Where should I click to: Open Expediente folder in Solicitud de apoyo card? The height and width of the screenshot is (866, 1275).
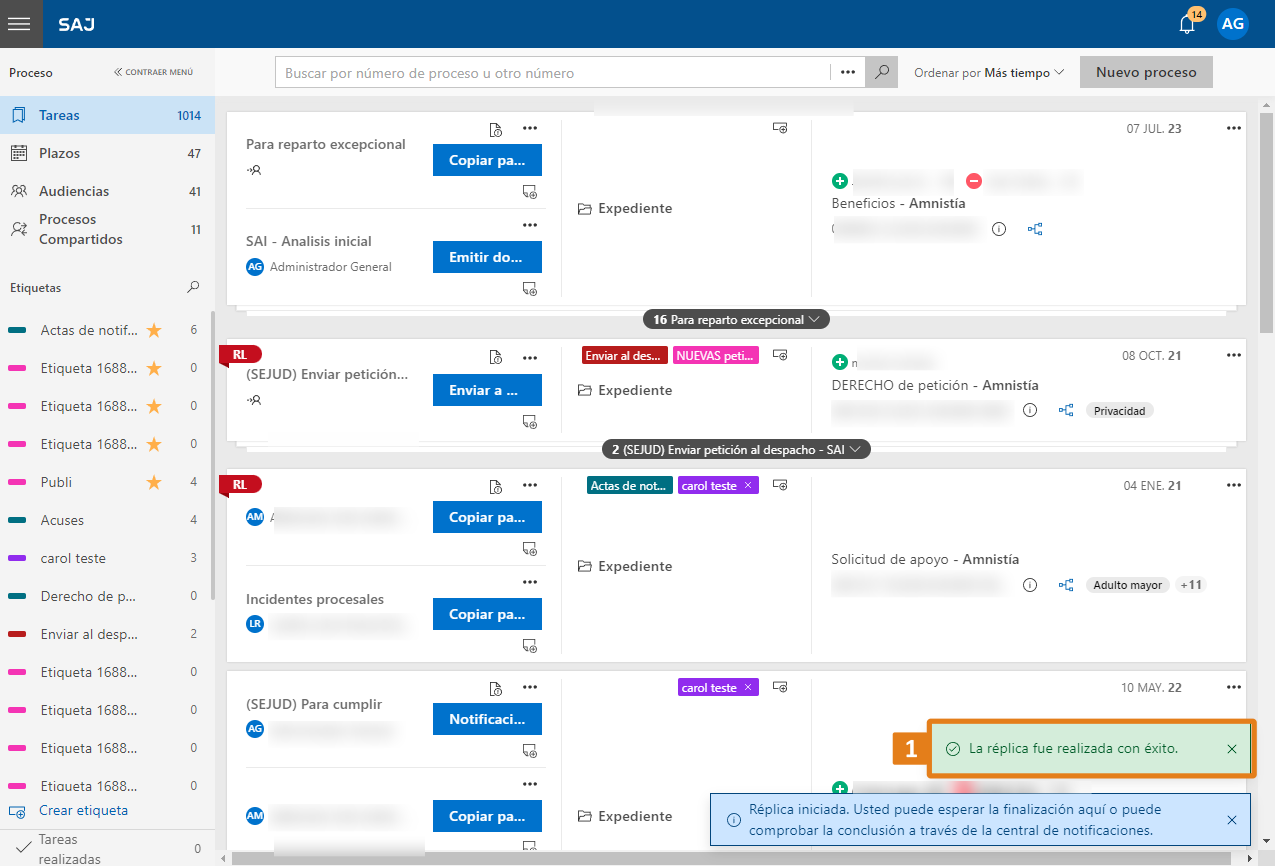point(625,566)
